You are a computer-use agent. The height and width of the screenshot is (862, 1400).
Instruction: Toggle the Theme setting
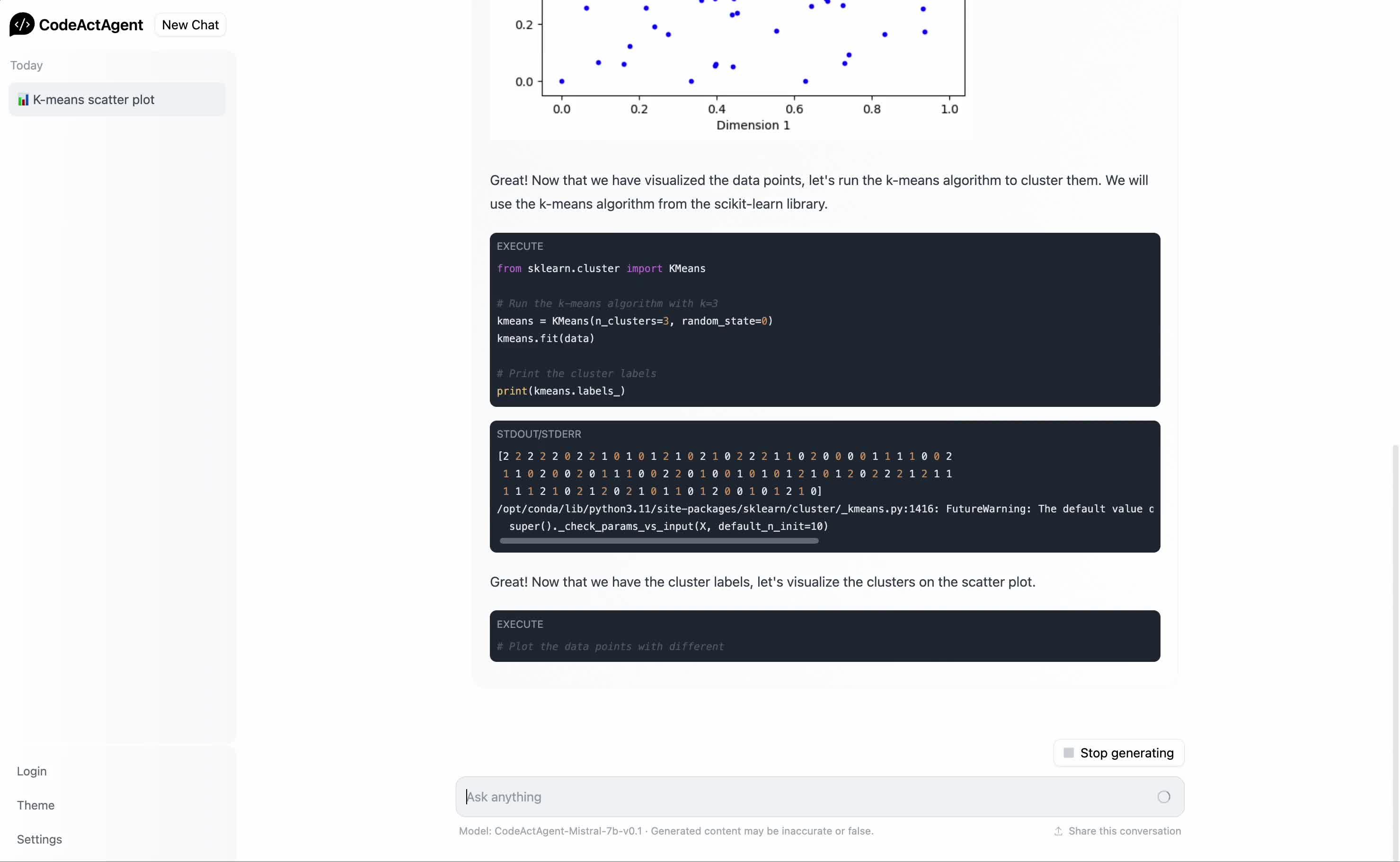(x=35, y=805)
